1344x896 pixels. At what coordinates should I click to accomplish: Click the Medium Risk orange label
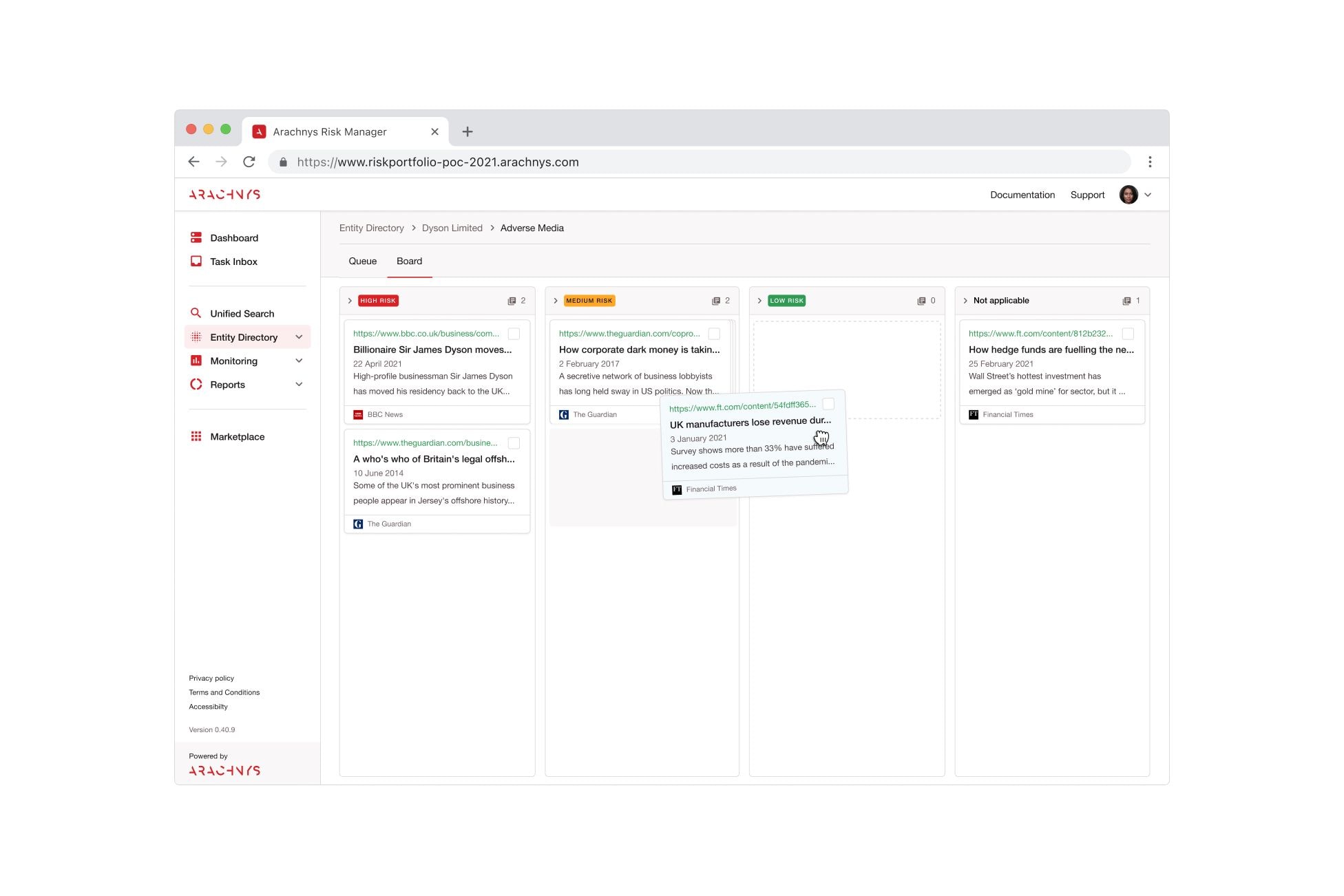point(589,301)
